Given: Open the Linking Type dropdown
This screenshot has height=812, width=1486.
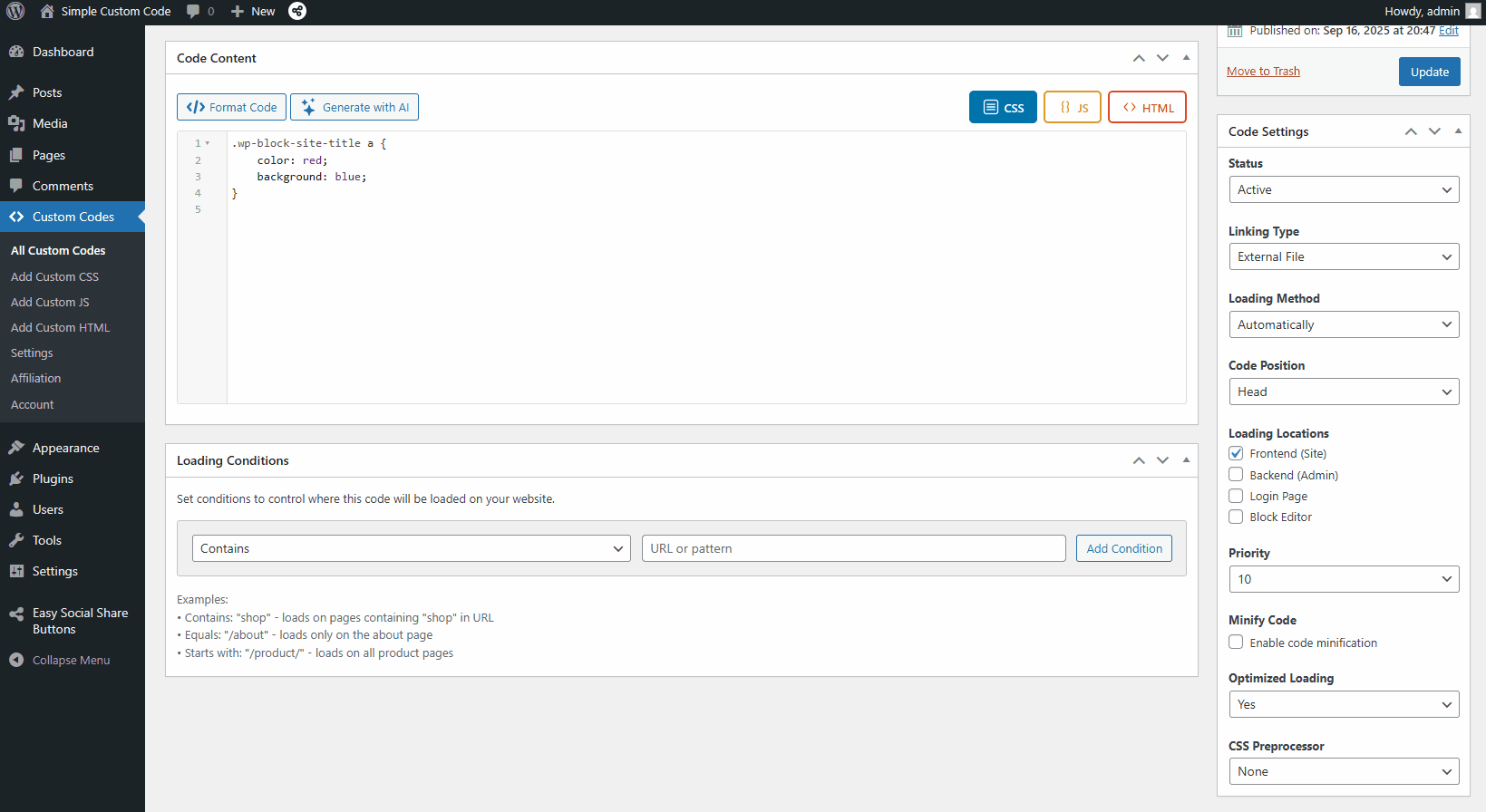Looking at the screenshot, I should coord(1344,256).
